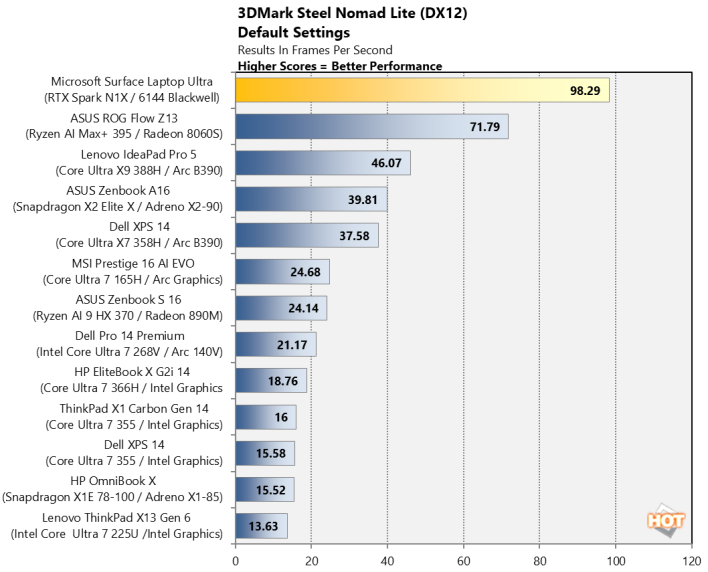Click the 37.58 bar value
708x572 pixels.
[354, 236]
